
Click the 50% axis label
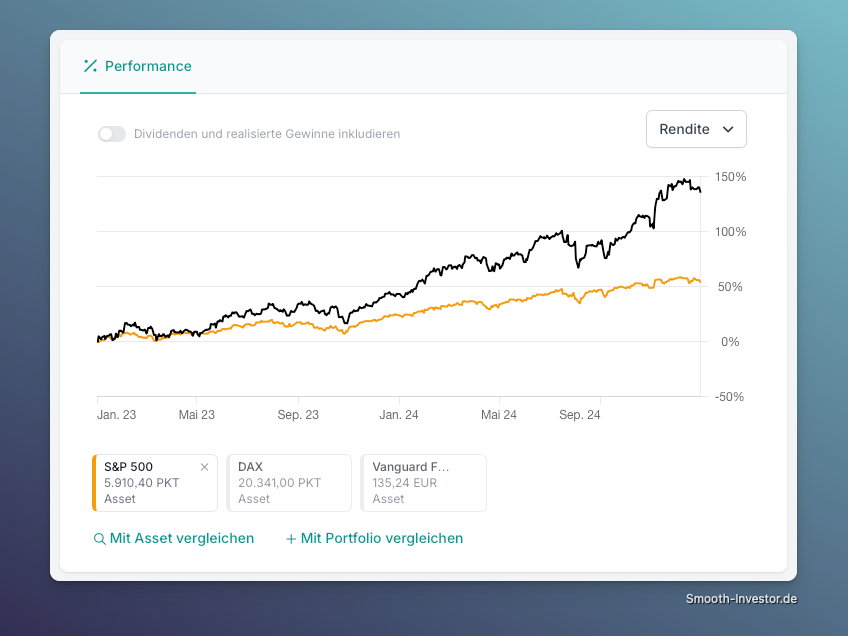[730, 287]
